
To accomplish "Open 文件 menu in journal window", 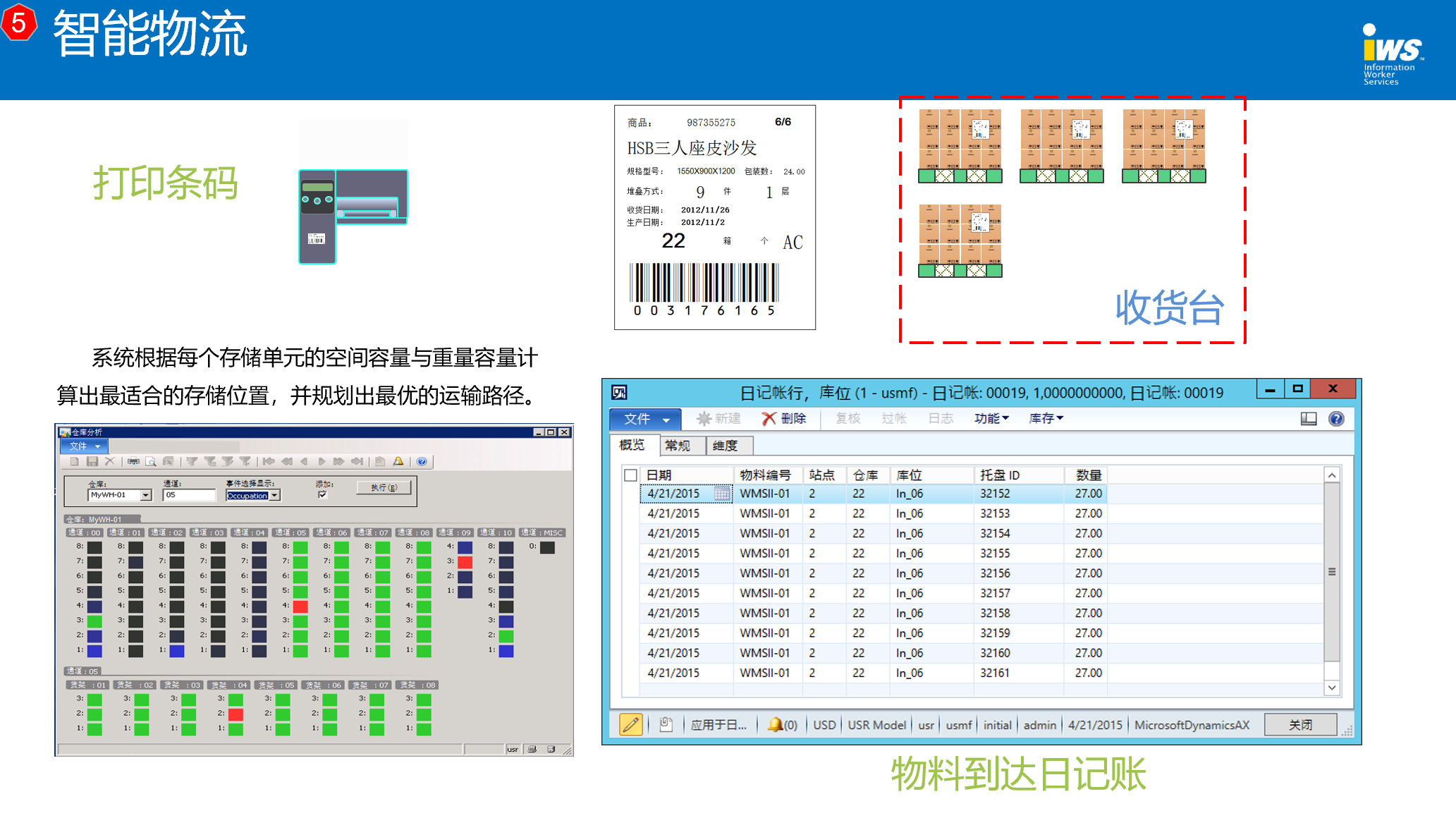I will coord(645,419).
